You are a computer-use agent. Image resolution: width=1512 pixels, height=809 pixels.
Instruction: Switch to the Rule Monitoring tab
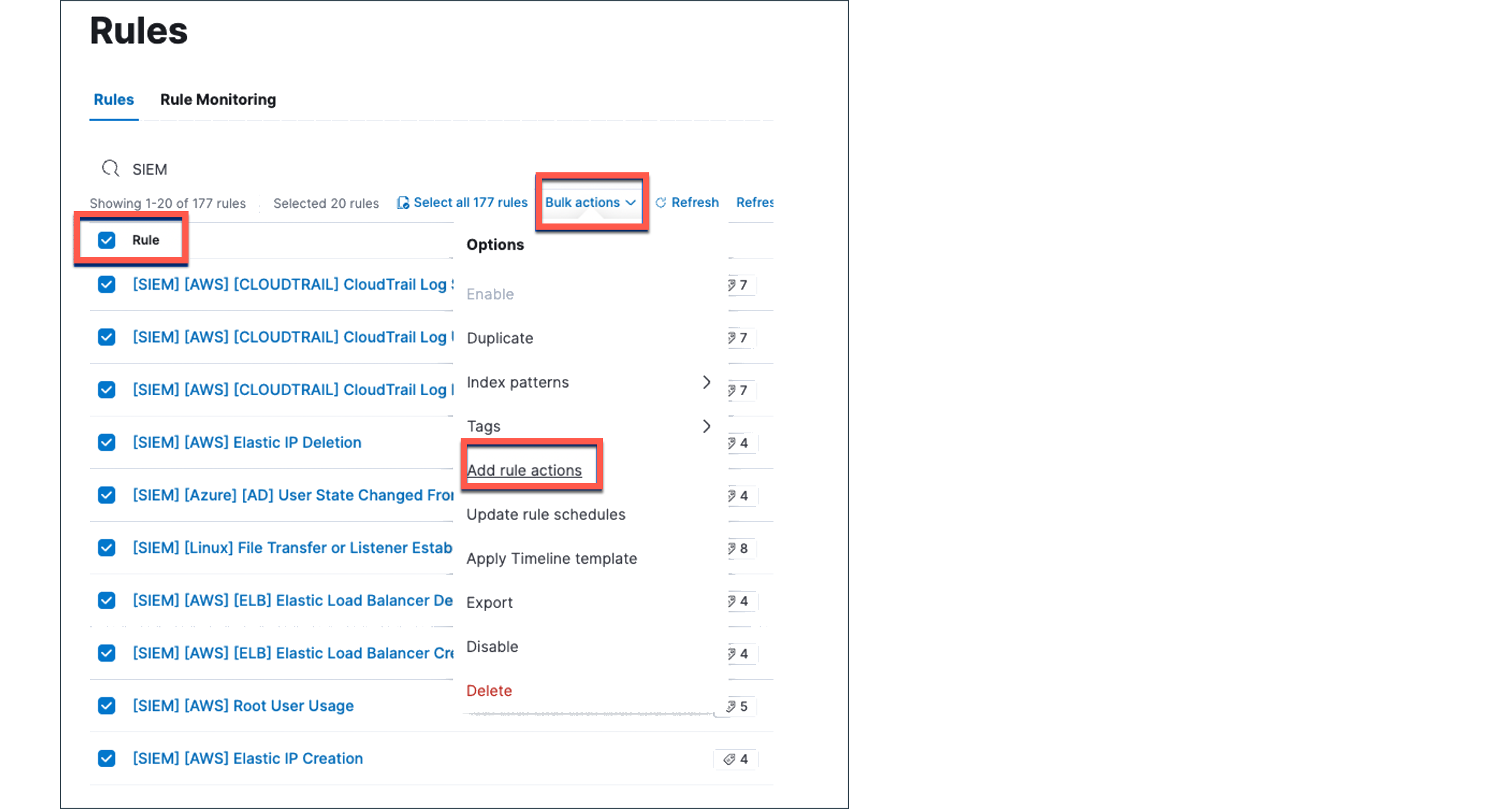pyautogui.click(x=217, y=99)
